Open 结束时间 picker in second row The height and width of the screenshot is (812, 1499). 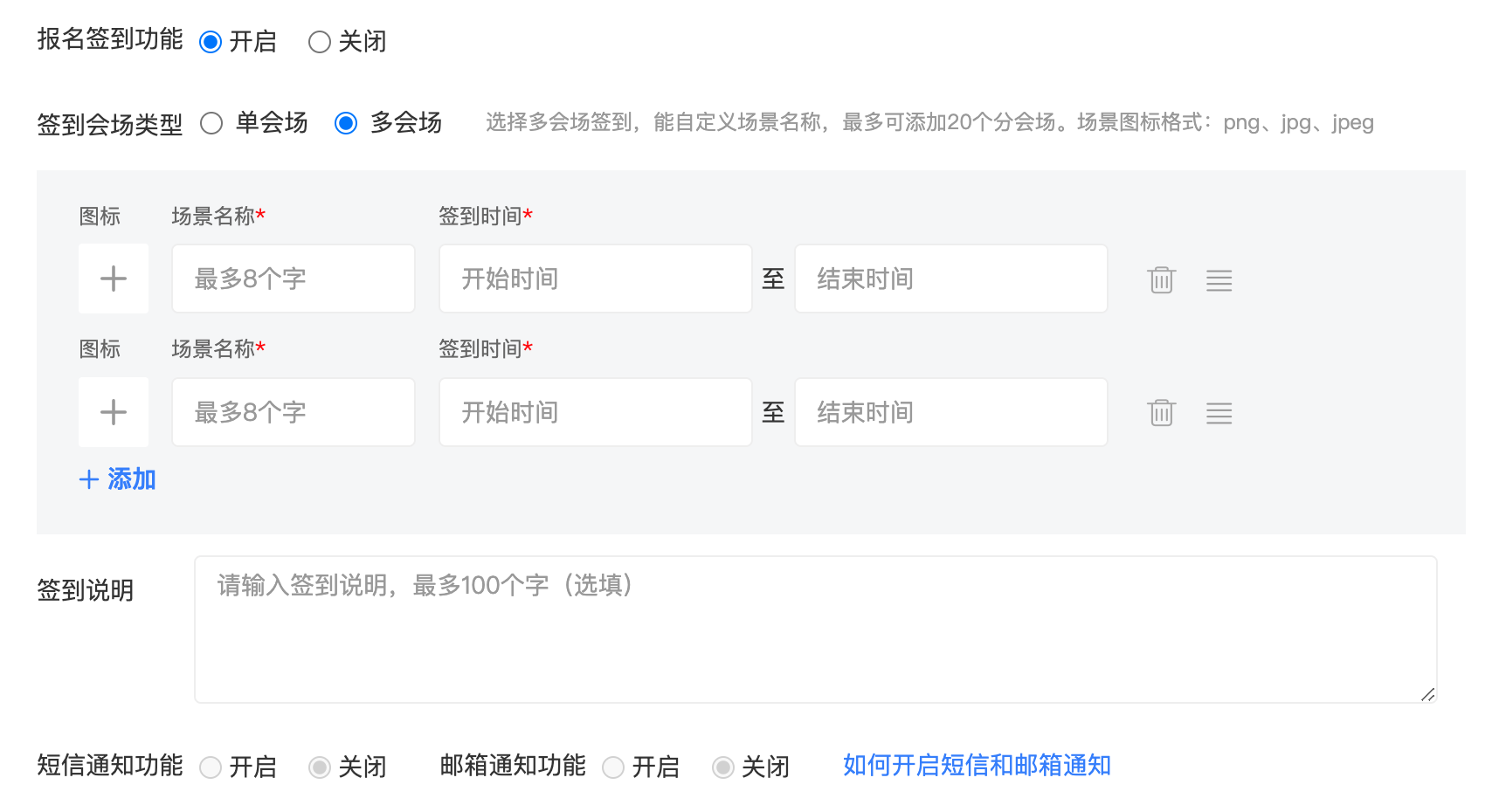tap(950, 412)
